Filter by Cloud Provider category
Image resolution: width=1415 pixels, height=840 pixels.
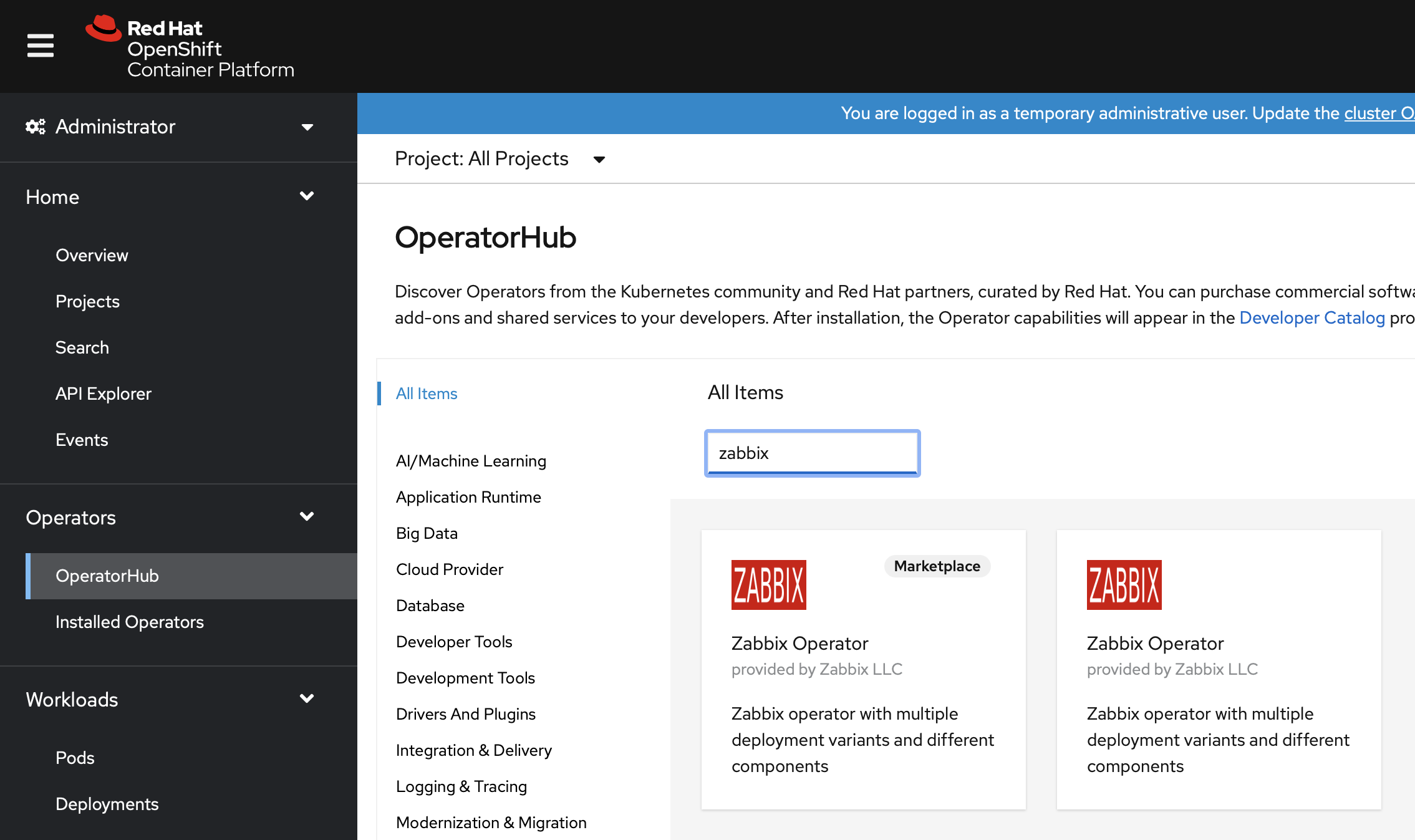(x=449, y=569)
